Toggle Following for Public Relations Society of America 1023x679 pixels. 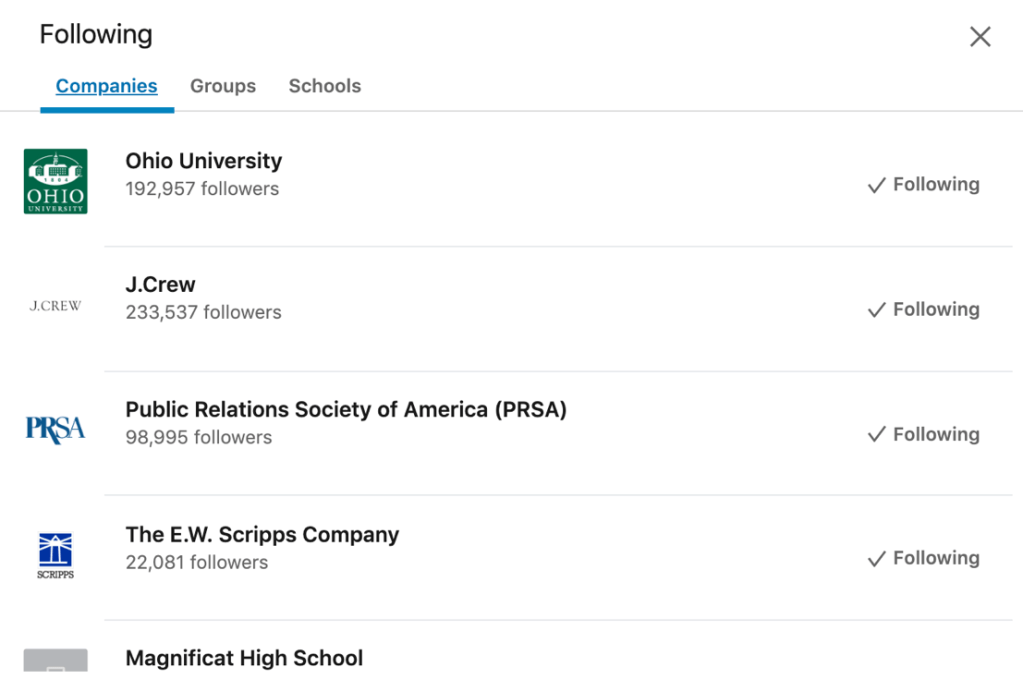point(923,435)
